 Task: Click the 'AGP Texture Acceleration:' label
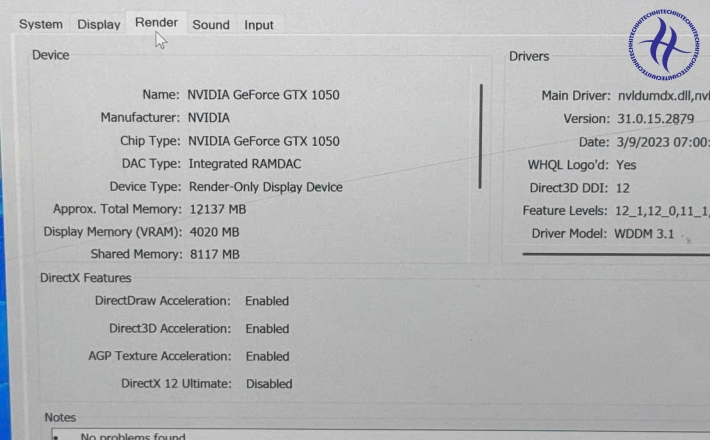point(159,356)
